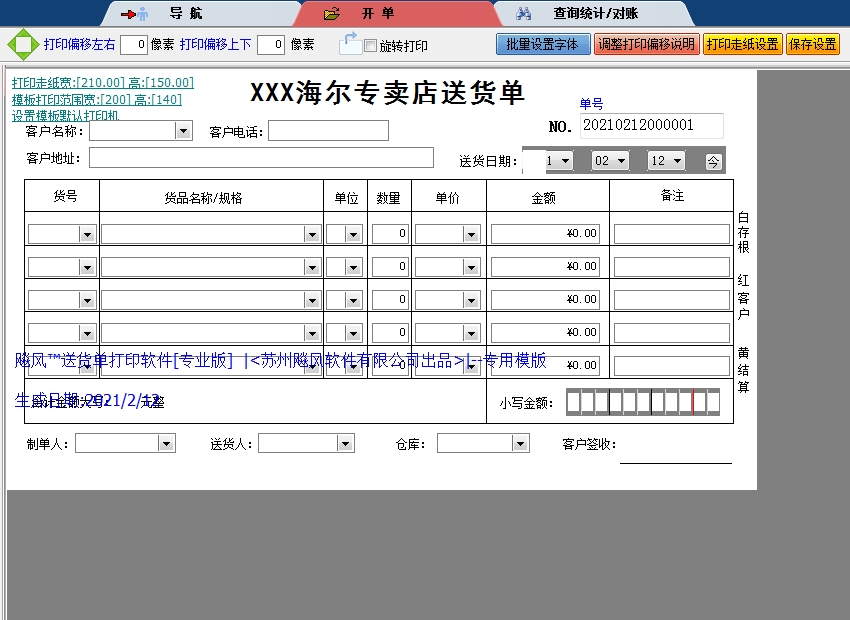Expand the first 货号 dropdown
The height and width of the screenshot is (620, 850).
click(86, 233)
